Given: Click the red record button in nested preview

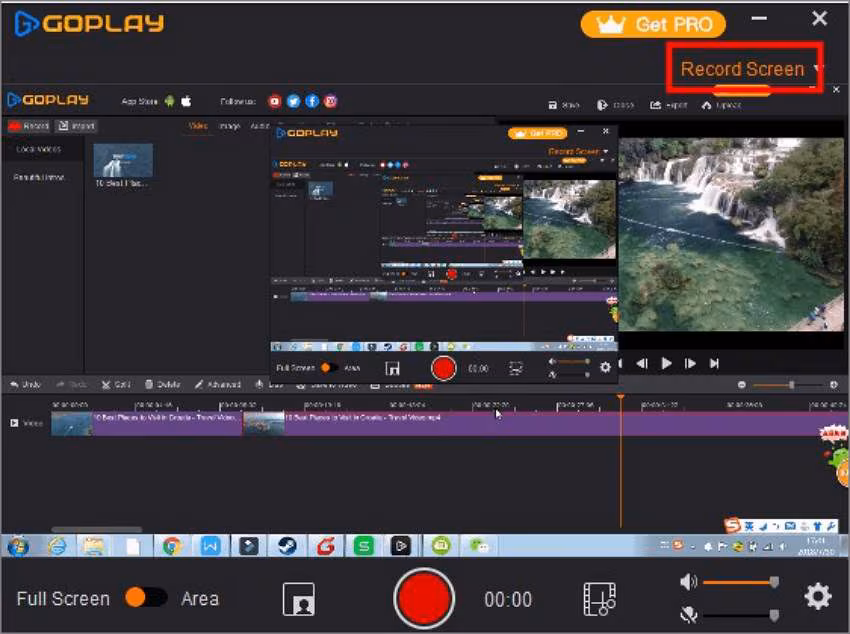Looking at the screenshot, I should [x=443, y=368].
